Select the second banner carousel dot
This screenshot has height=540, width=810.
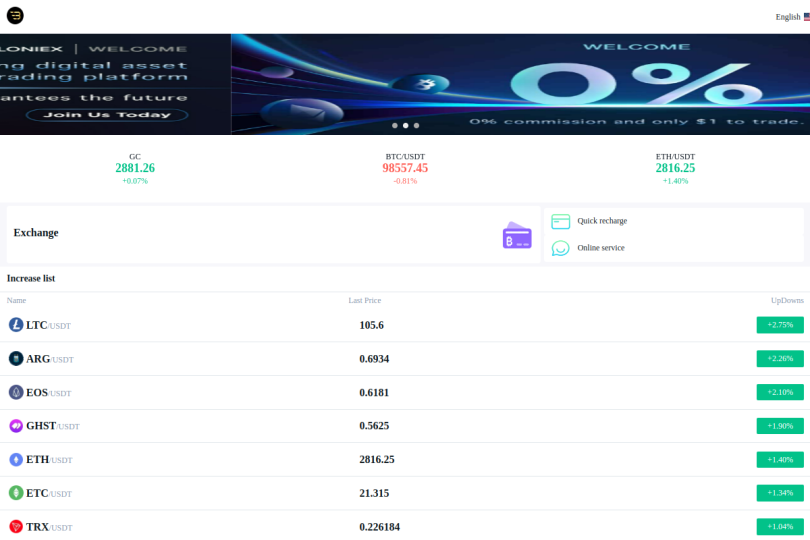click(406, 126)
